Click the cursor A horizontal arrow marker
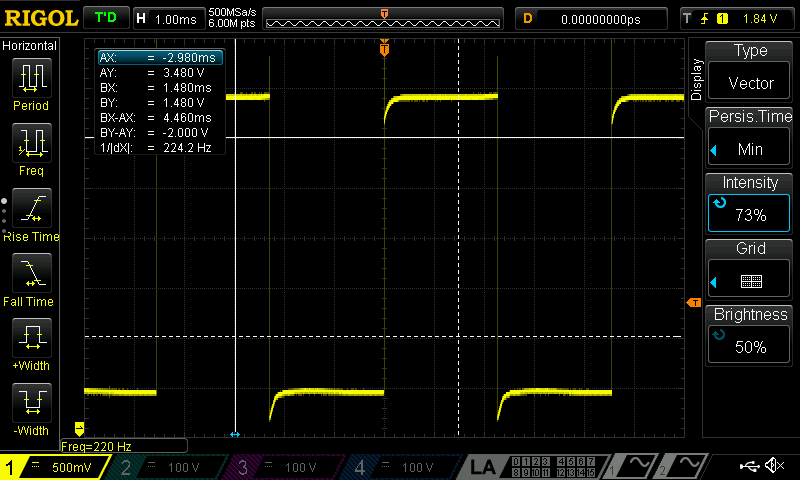 click(235, 435)
